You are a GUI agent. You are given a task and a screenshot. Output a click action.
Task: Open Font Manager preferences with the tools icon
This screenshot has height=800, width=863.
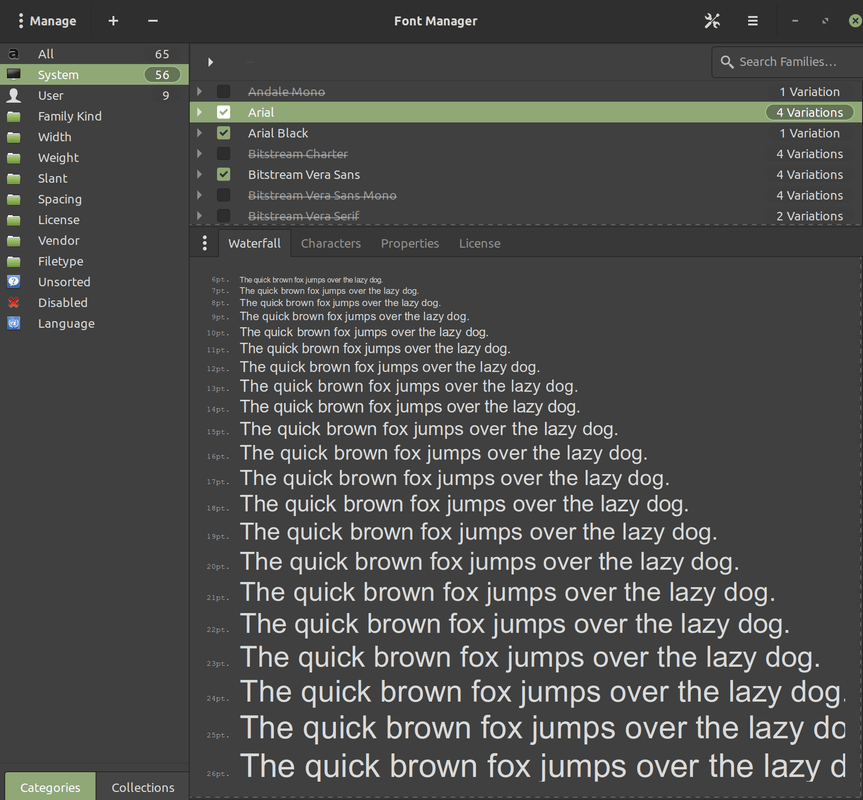click(x=712, y=21)
